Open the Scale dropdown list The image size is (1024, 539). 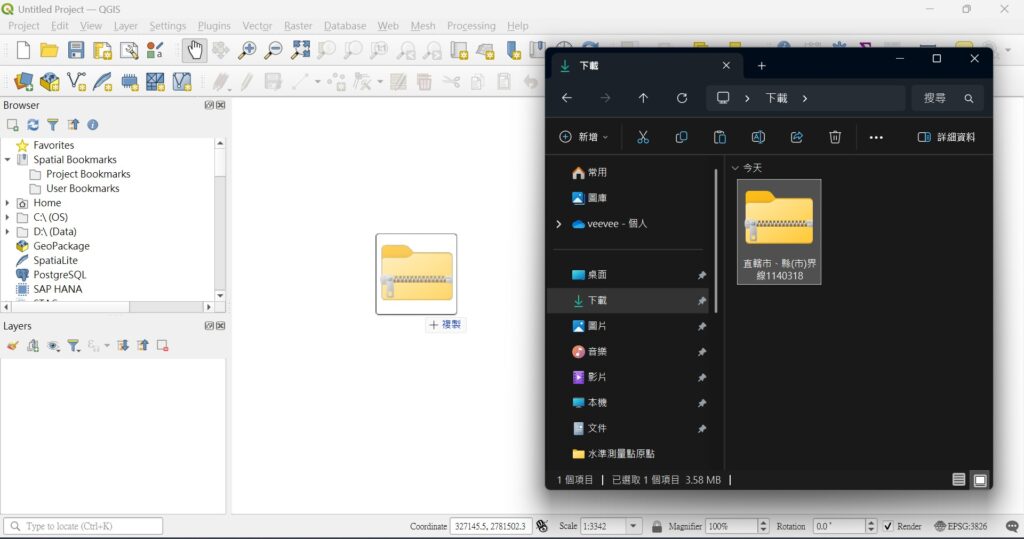click(633, 526)
